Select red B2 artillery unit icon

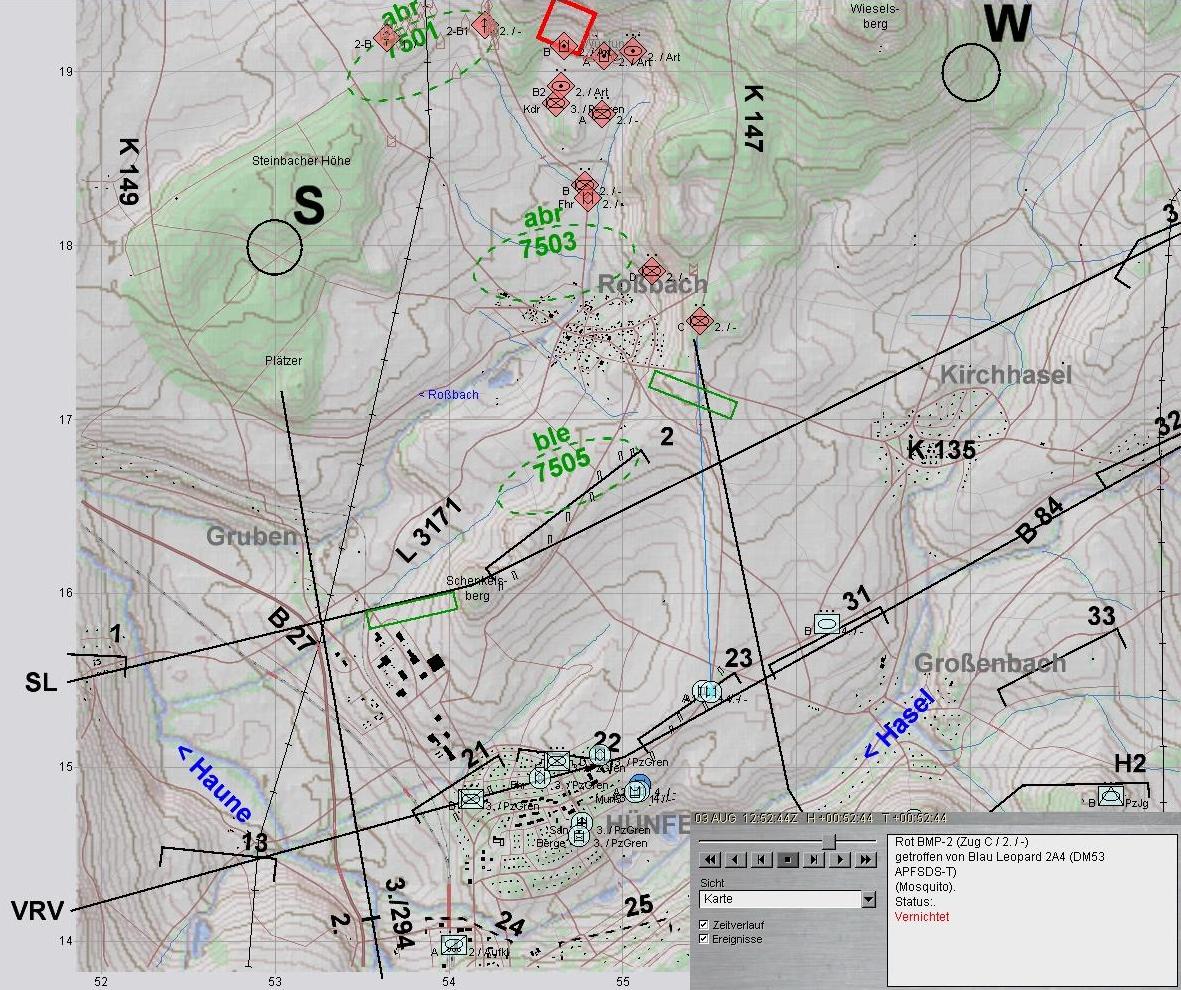561,87
